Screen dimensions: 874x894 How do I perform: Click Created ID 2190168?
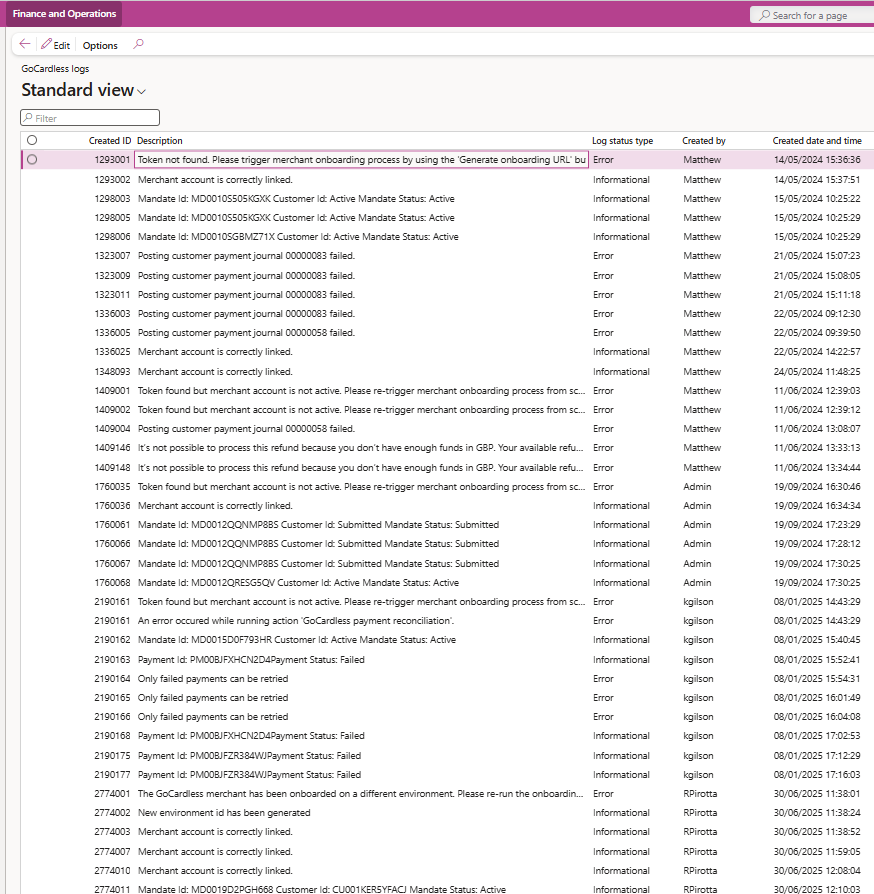112,736
